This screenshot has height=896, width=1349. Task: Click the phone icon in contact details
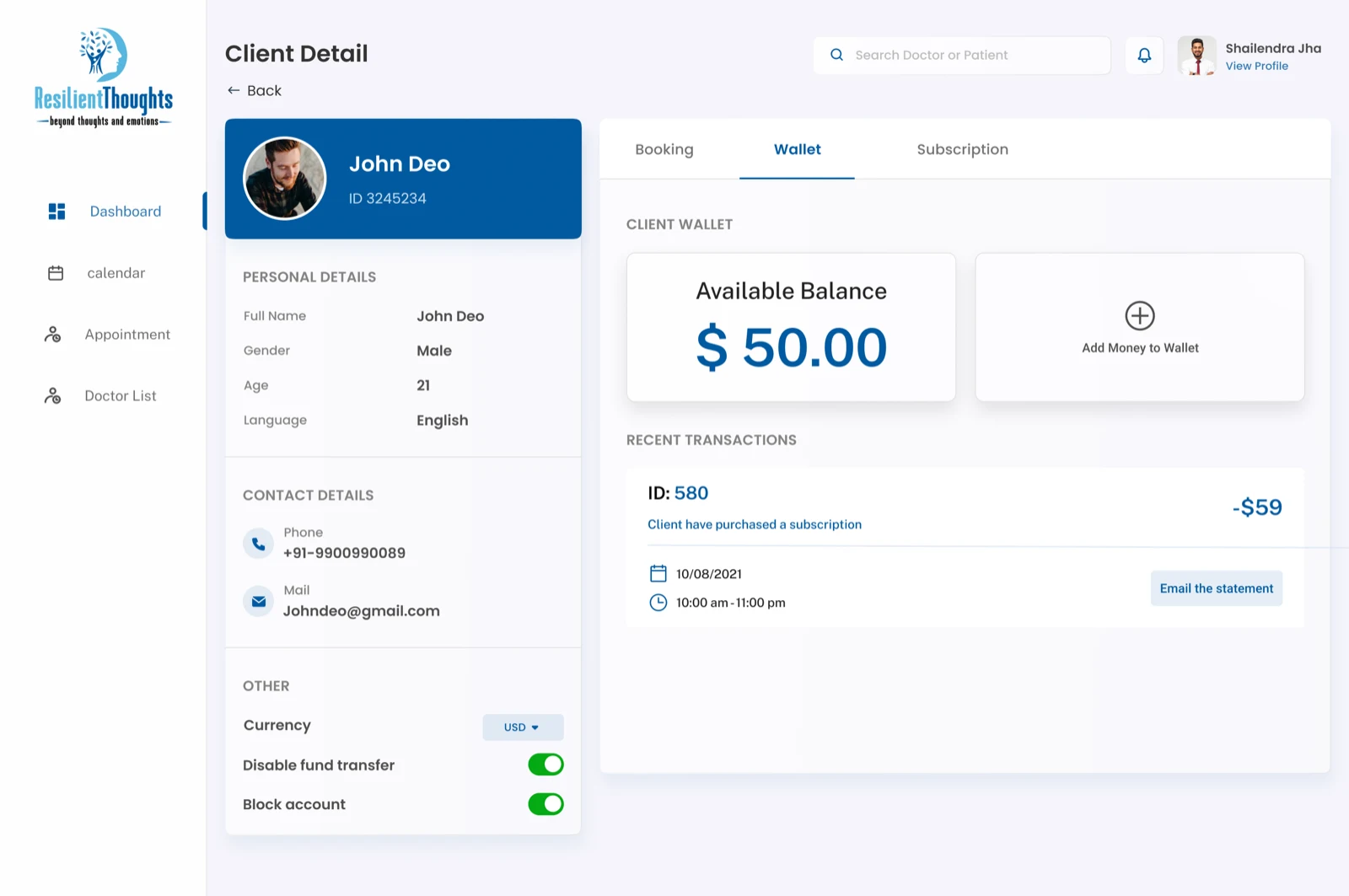point(259,544)
